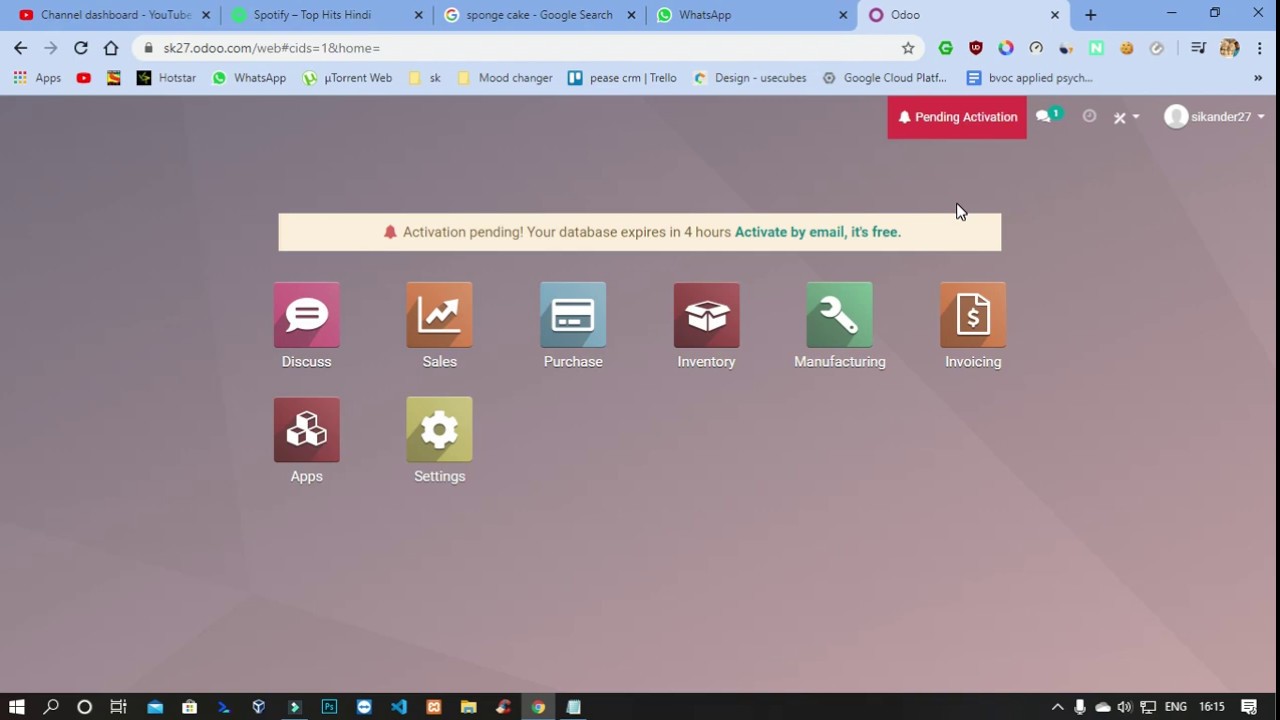Open Task View in the taskbar

(x=118, y=707)
